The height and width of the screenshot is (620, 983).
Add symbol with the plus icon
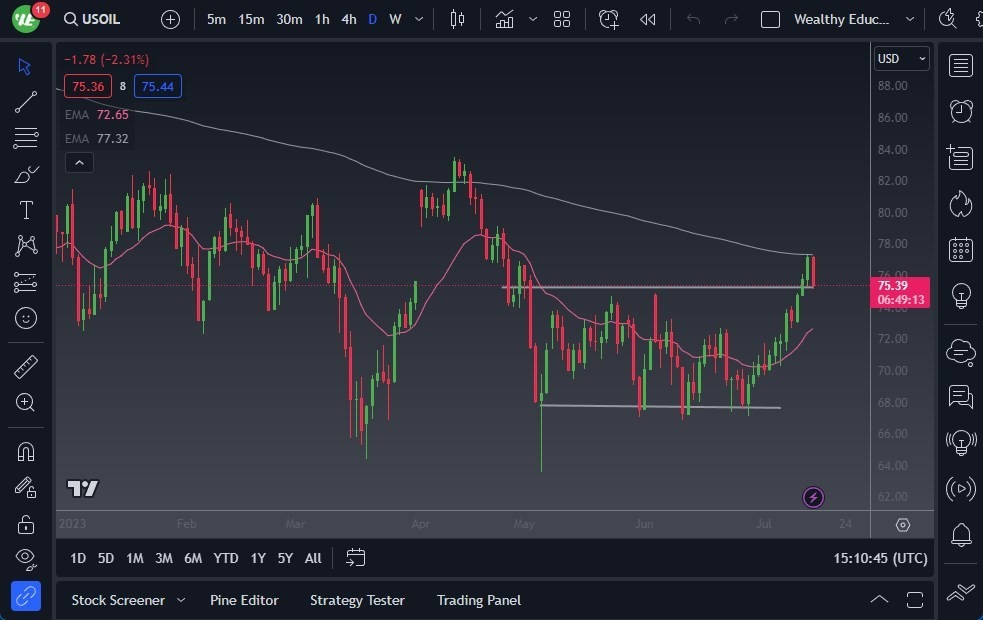point(171,19)
